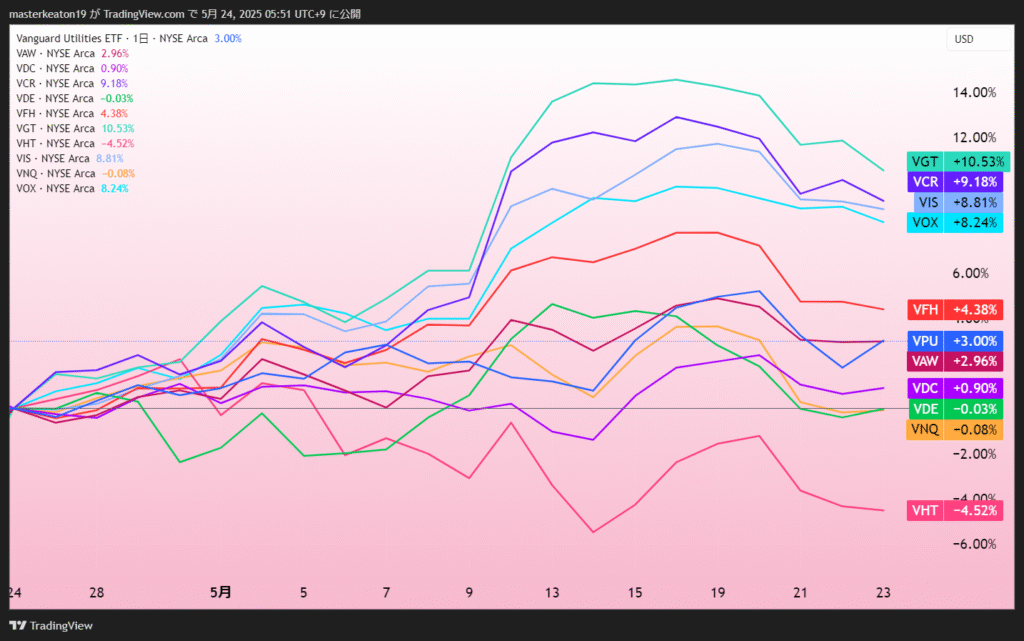Image resolution: width=1024 pixels, height=641 pixels.
Task: Click the VGT · NYSE Arca legend row
Action: point(75,129)
